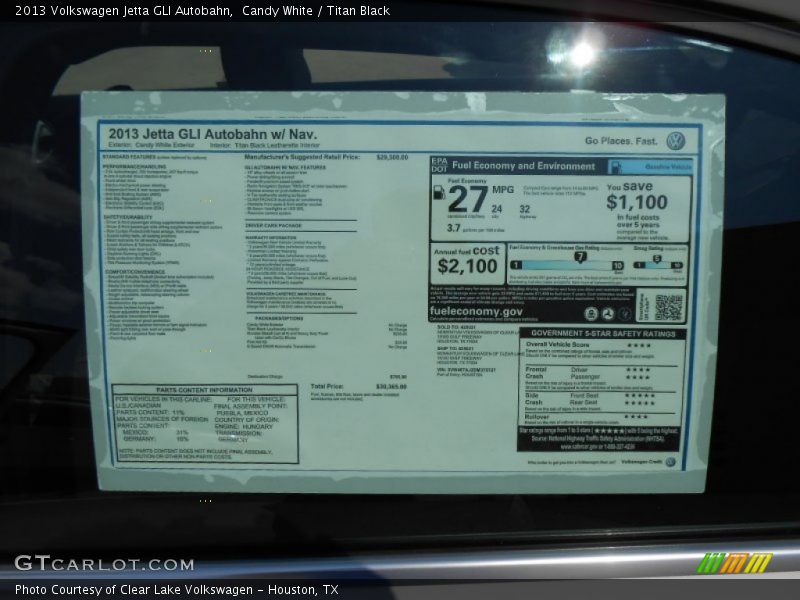Select the smog rating marker 5
800x600 pixels.
pyautogui.click(x=657, y=259)
